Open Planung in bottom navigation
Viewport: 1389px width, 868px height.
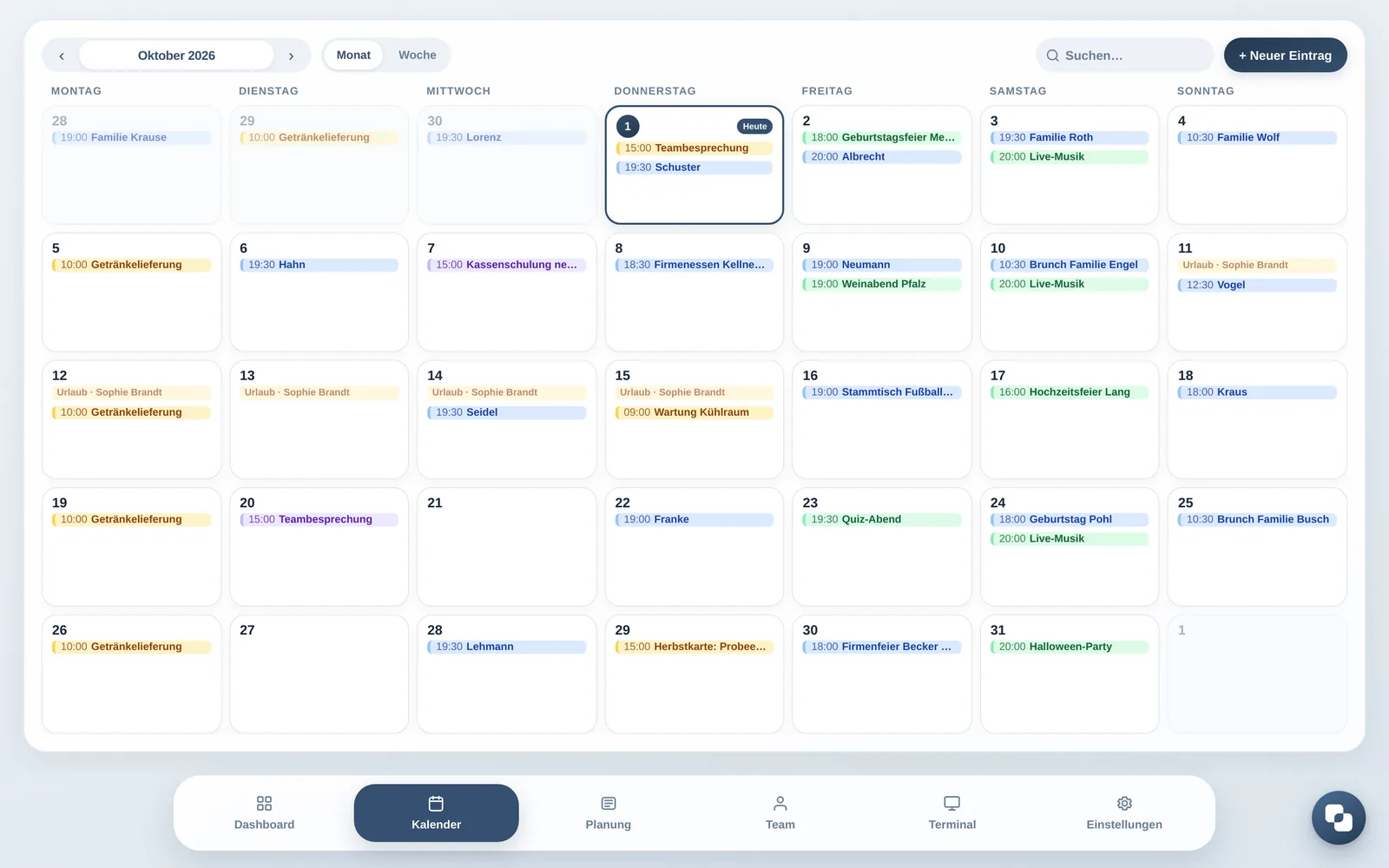(x=609, y=813)
